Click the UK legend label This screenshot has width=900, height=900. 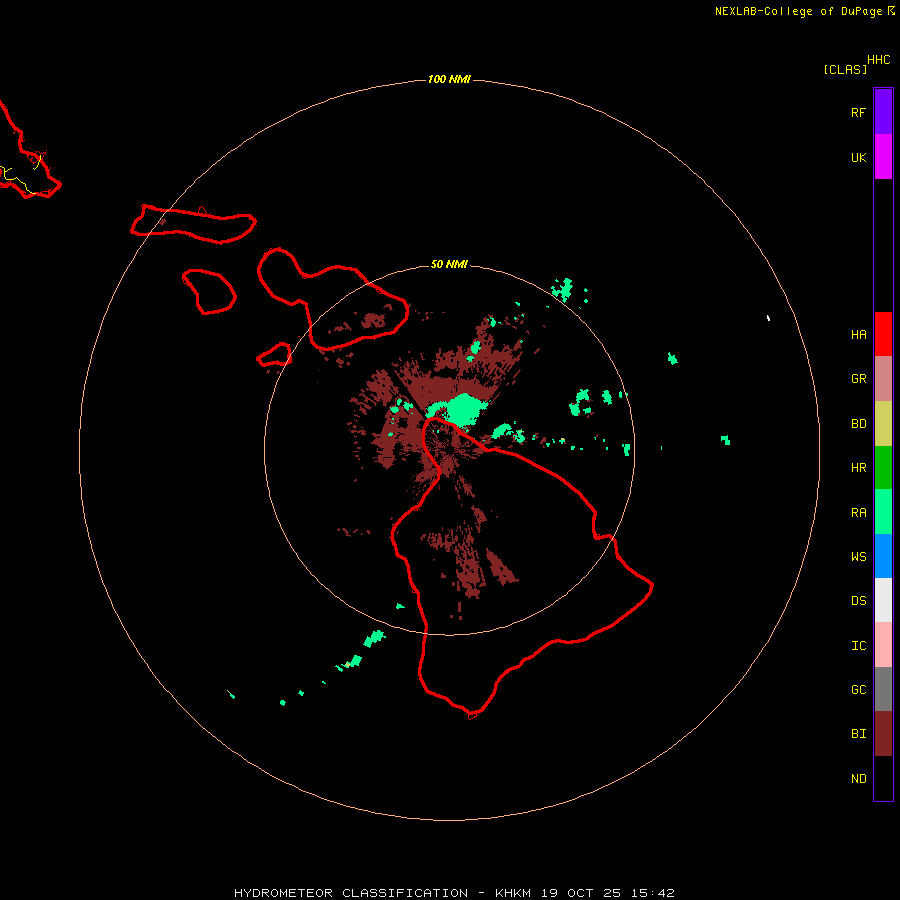[858, 158]
